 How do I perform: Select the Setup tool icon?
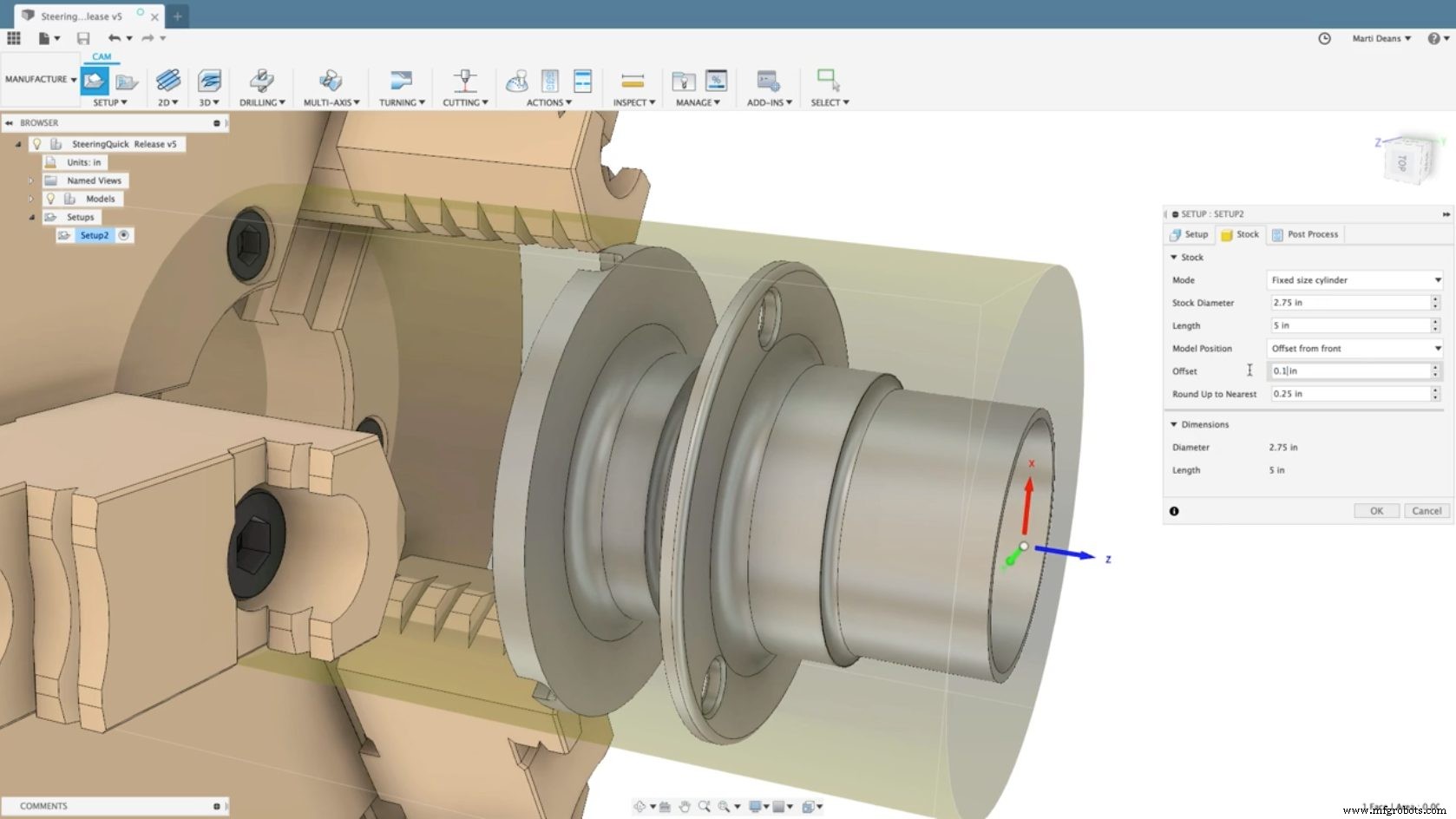point(94,81)
